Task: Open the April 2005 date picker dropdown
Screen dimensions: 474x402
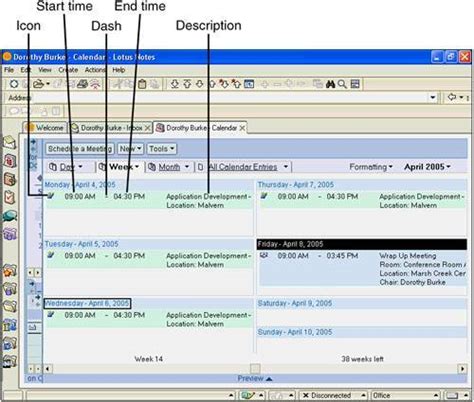Action: point(427,167)
